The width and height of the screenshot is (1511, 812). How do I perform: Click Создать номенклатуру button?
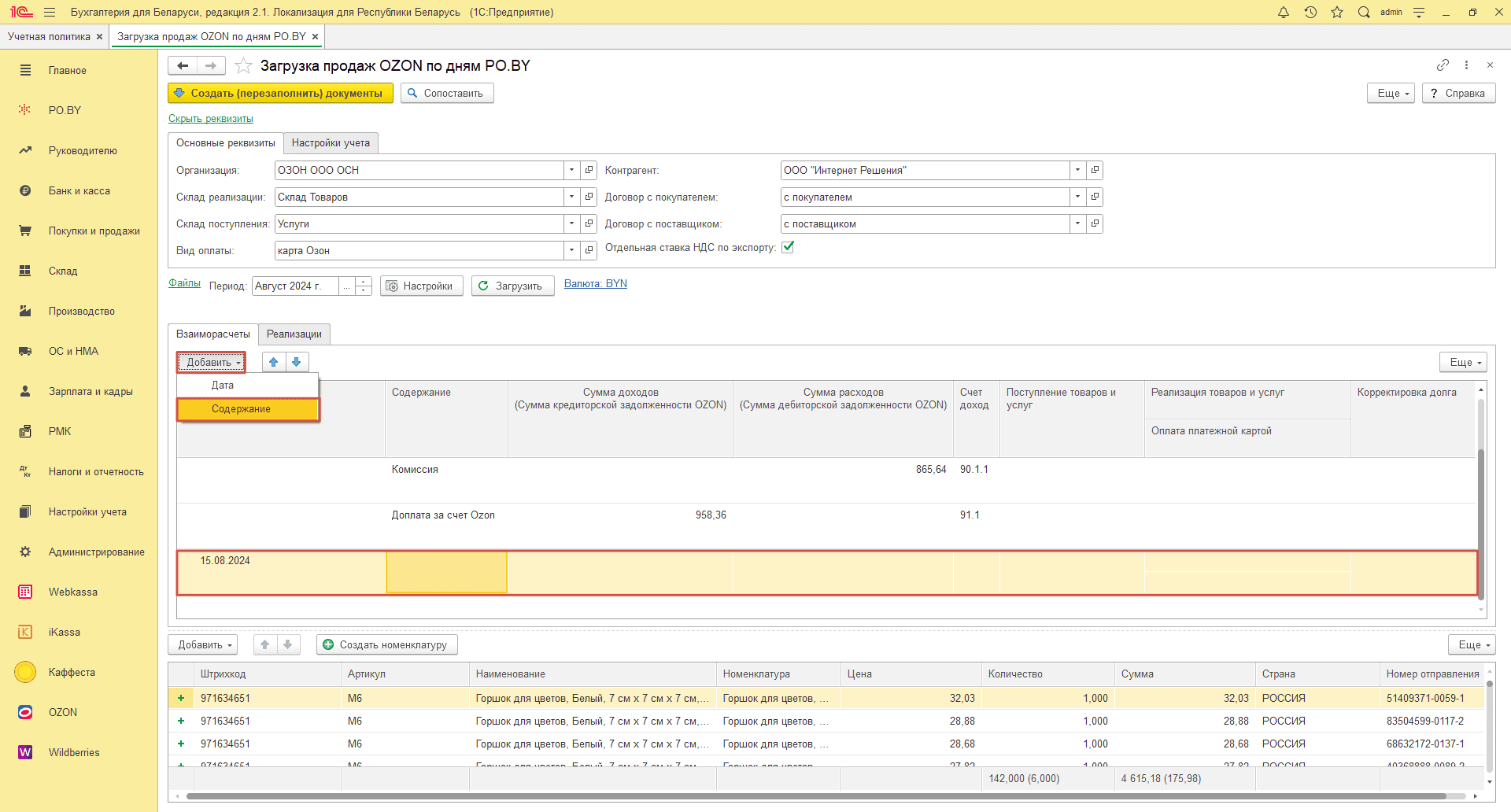386,644
